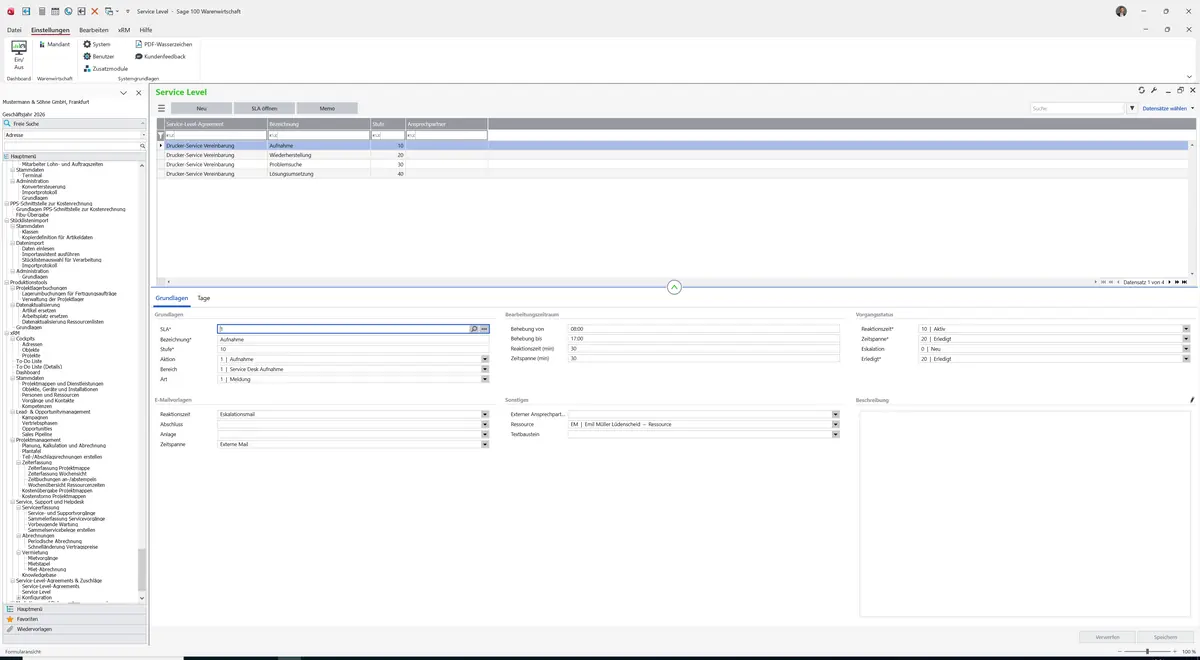Open the hamburger menu beside the Neu button
The width and height of the screenshot is (1200, 660).
[x=161, y=108]
